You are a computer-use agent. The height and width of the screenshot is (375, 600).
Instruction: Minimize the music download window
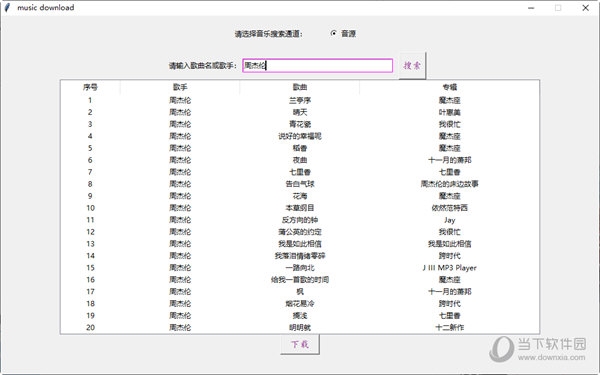pos(531,8)
